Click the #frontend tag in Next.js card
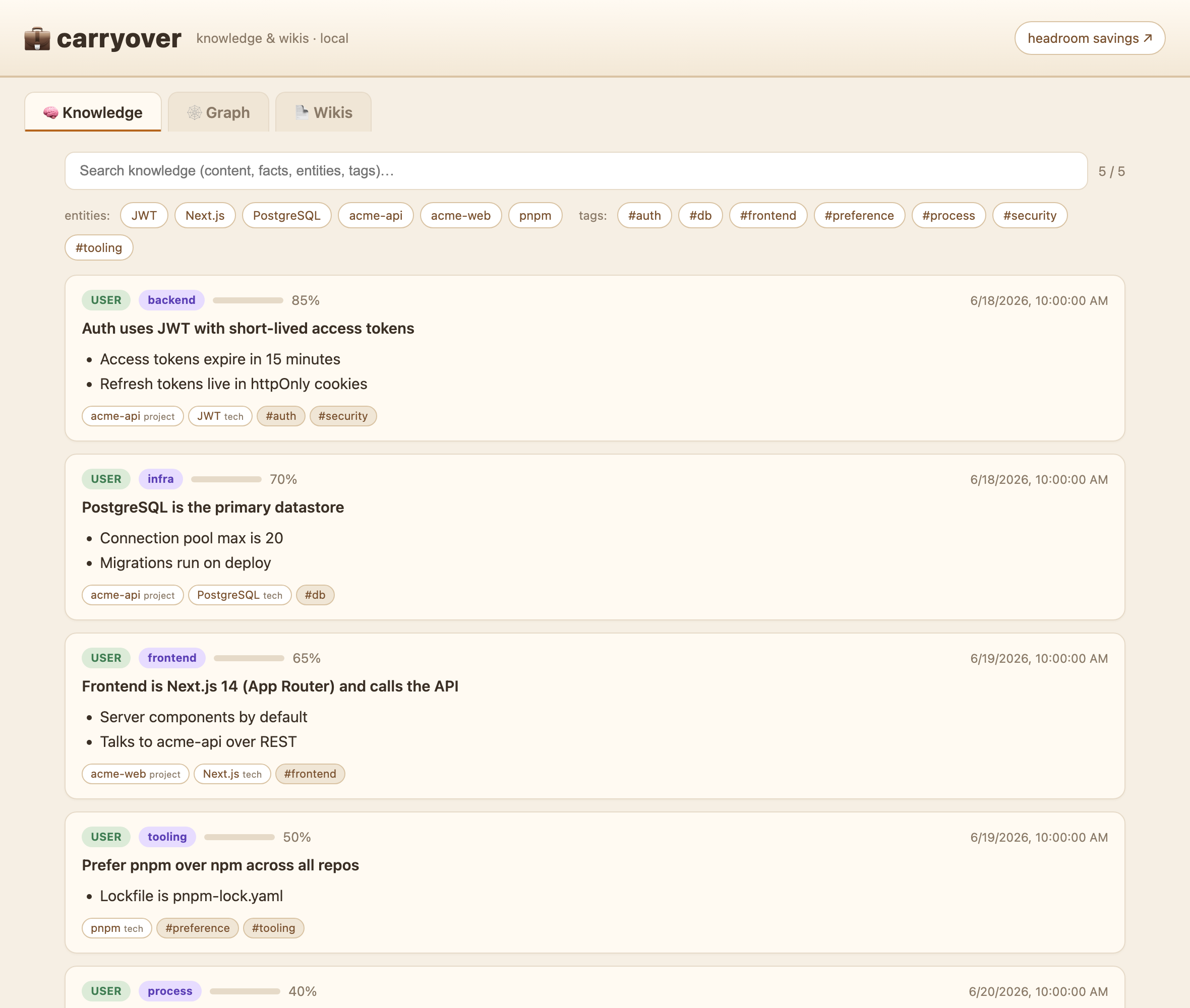The image size is (1190, 1008). click(x=311, y=774)
